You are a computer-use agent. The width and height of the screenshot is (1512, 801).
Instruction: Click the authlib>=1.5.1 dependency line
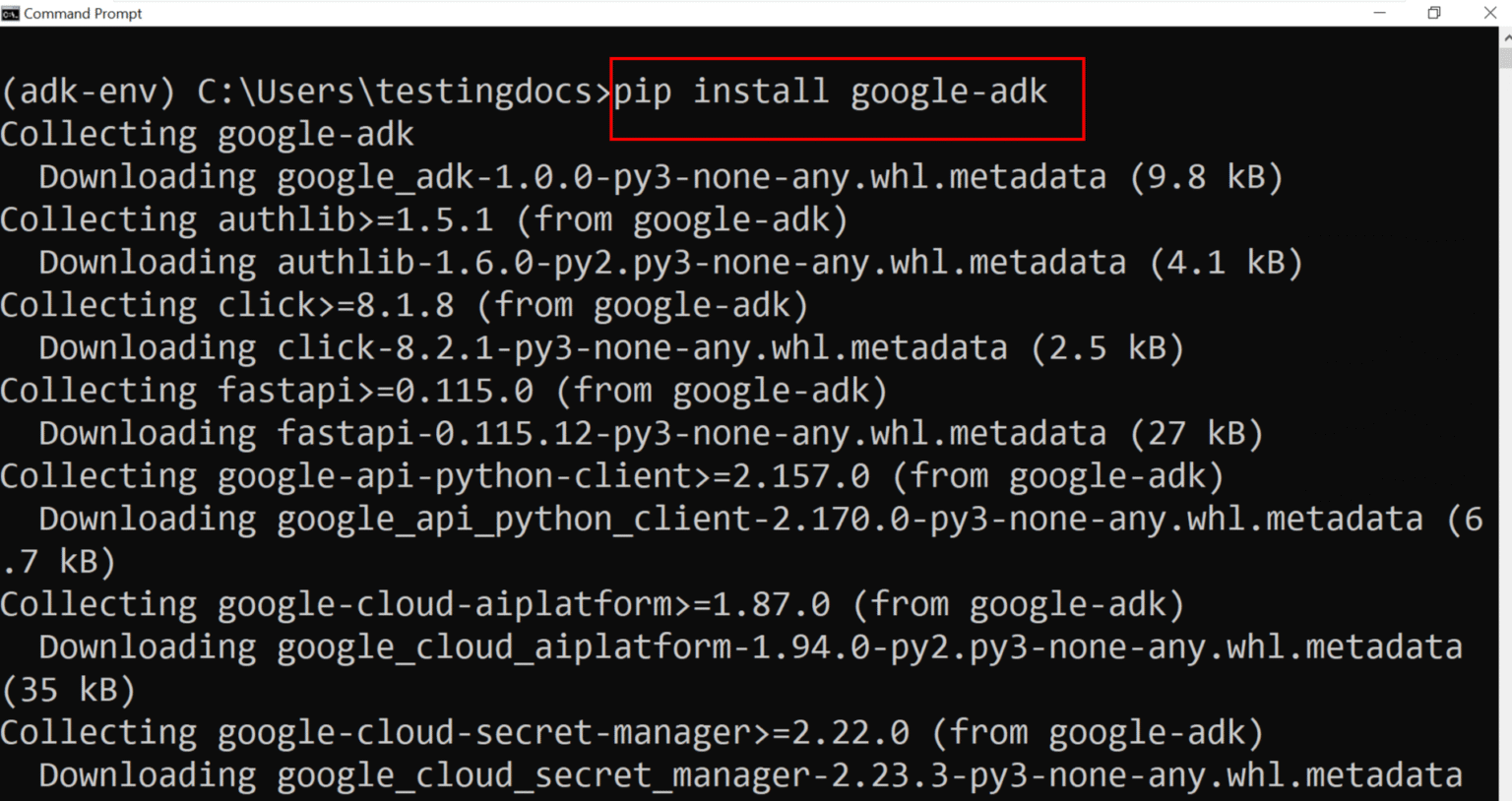pyautogui.click(x=423, y=218)
